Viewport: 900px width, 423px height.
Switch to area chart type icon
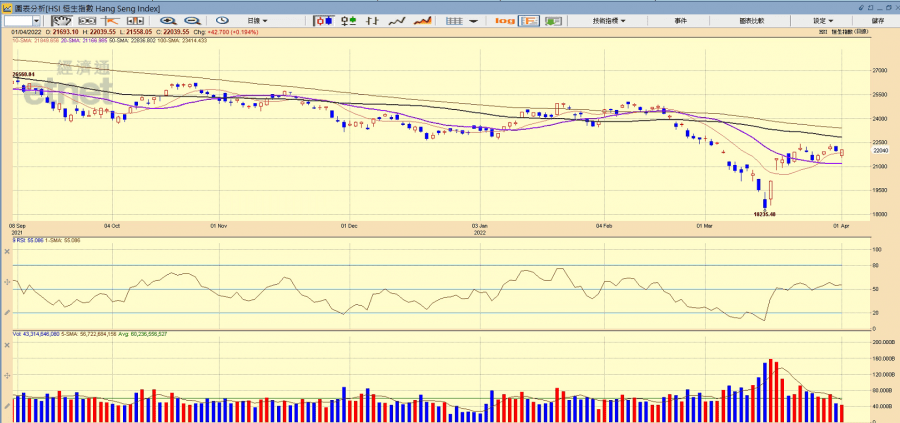(422, 20)
